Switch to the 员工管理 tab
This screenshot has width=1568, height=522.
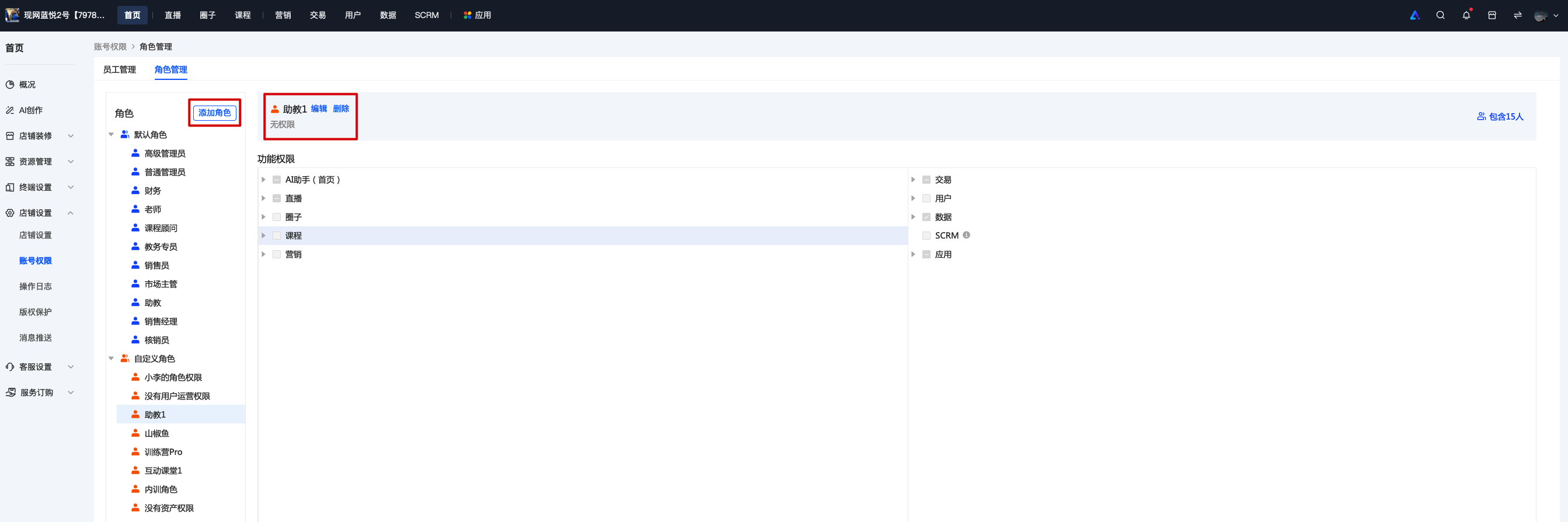tap(119, 69)
